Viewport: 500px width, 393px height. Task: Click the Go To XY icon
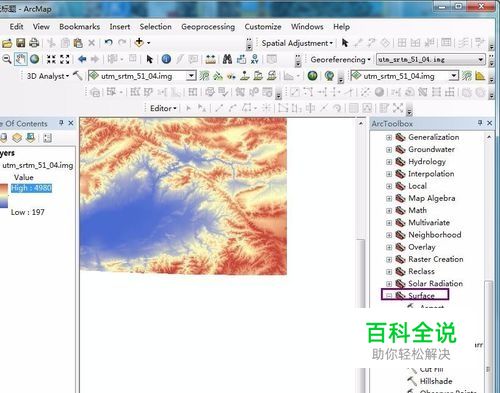[255, 59]
